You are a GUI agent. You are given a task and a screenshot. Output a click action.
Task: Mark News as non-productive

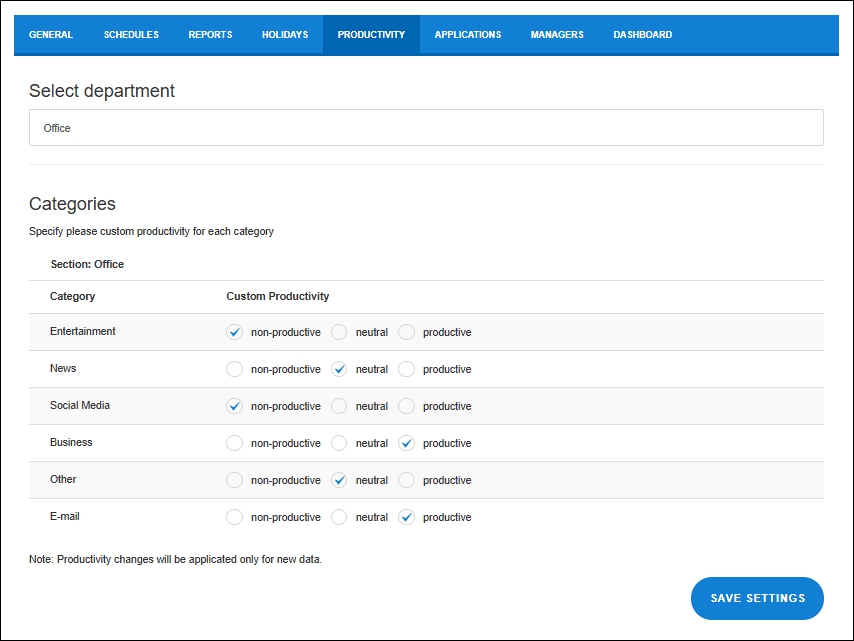click(x=234, y=369)
